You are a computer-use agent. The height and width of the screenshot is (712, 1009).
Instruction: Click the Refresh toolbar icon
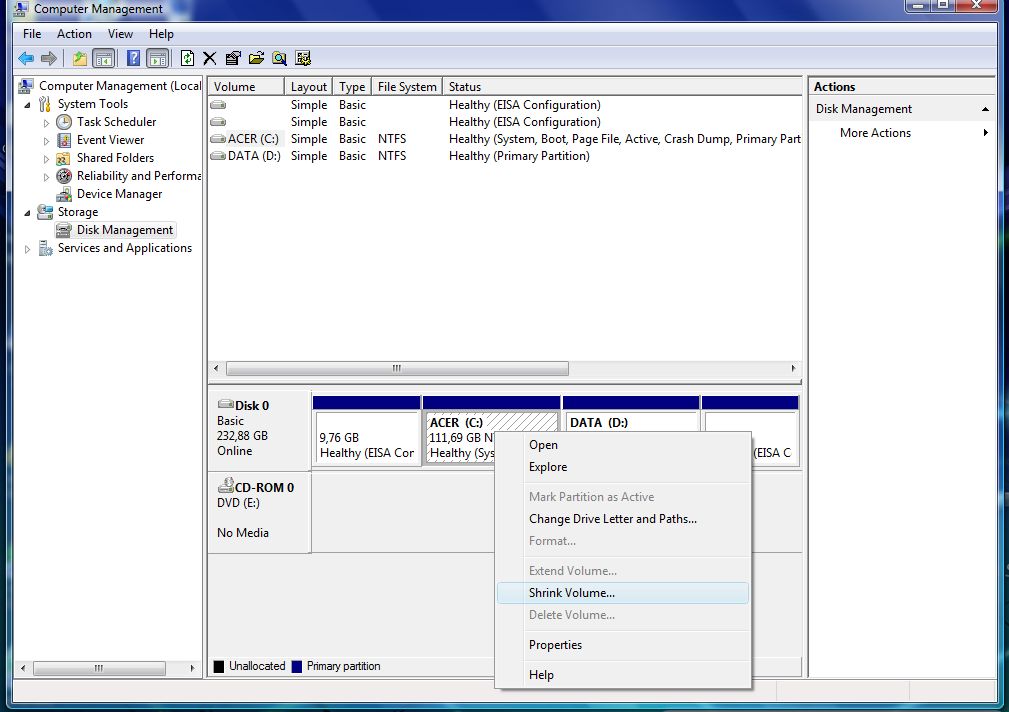tap(187, 59)
